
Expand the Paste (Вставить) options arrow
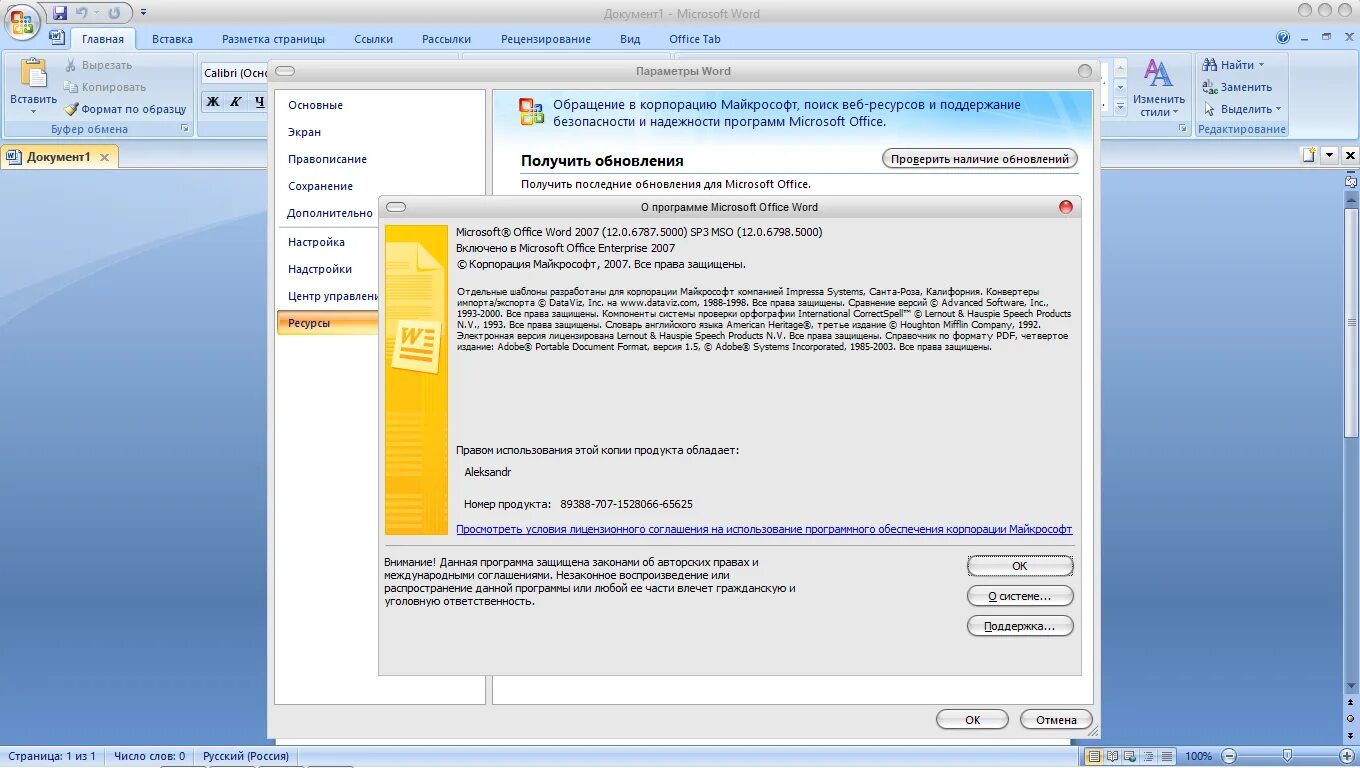click(x=34, y=112)
